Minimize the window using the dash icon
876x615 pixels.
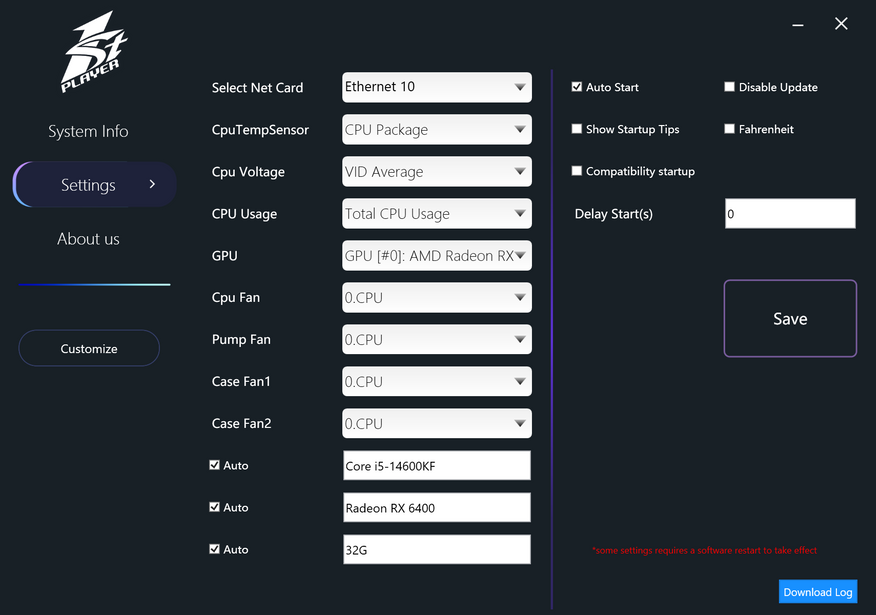click(x=798, y=24)
